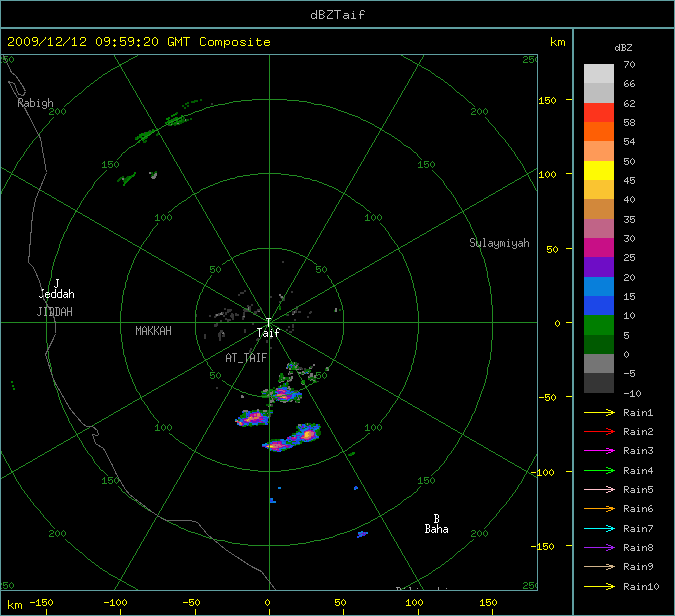
Task: Click the dBZTaif title text
Action: click(x=338, y=15)
